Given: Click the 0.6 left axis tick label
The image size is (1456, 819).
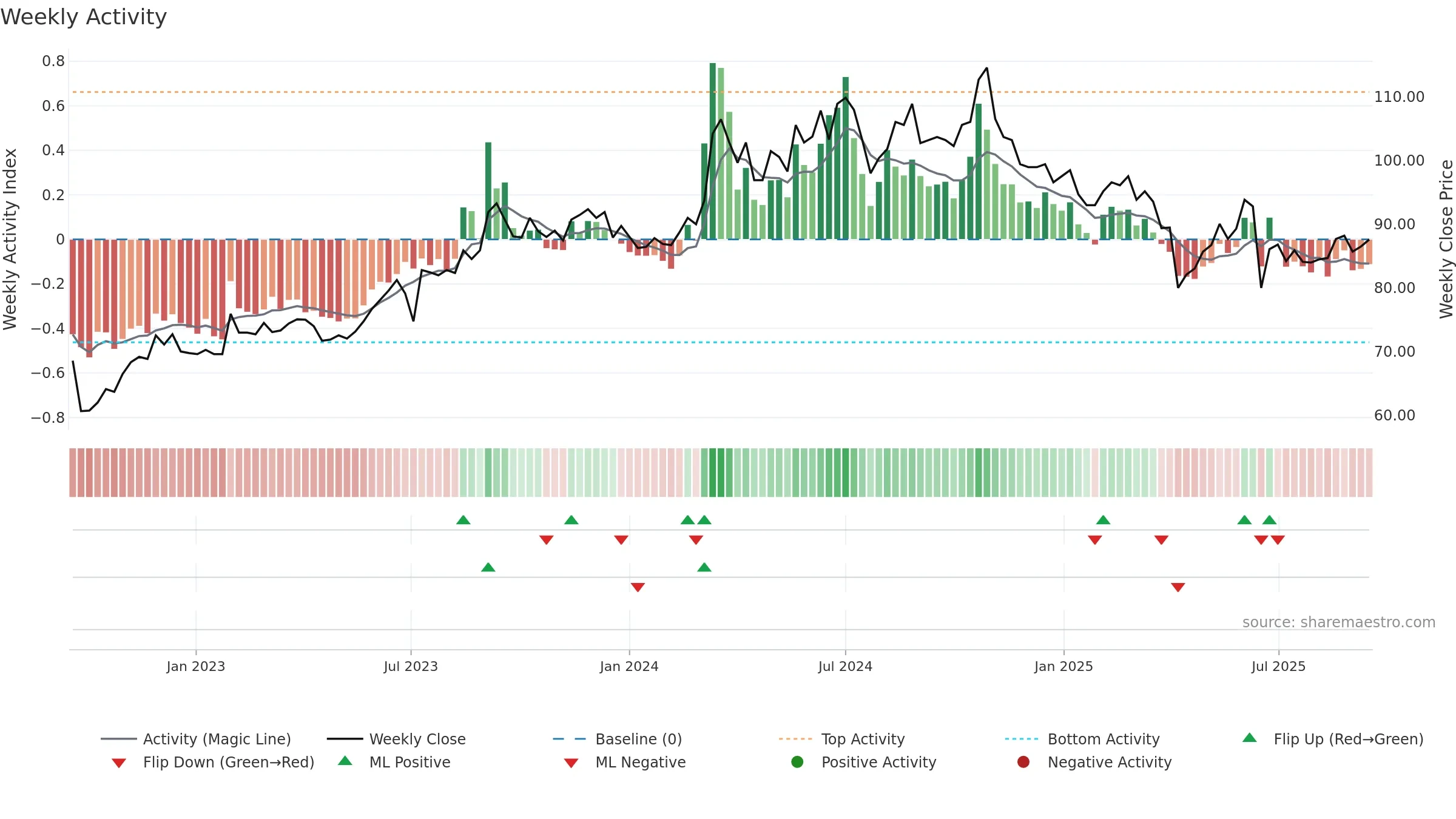Looking at the screenshot, I should point(53,106).
